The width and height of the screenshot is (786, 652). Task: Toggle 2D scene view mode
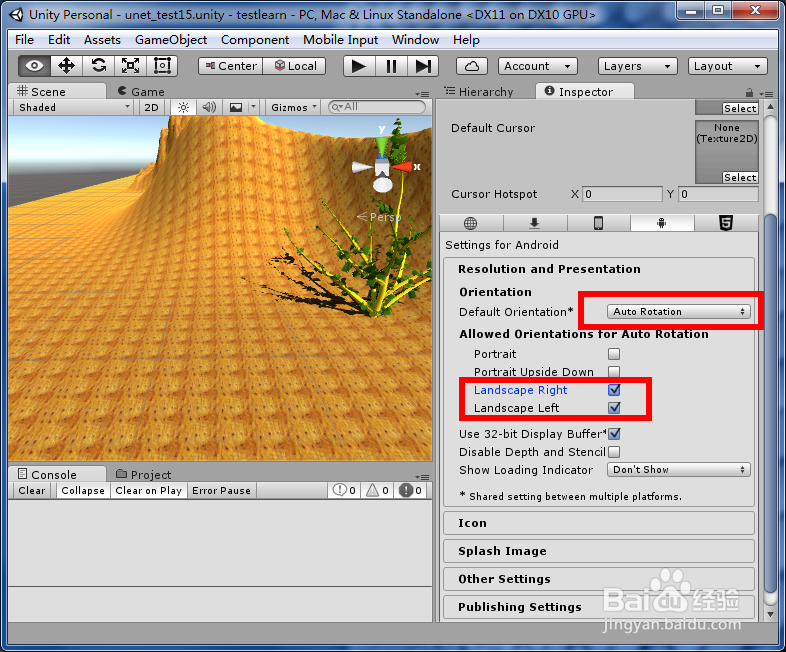point(151,107)
